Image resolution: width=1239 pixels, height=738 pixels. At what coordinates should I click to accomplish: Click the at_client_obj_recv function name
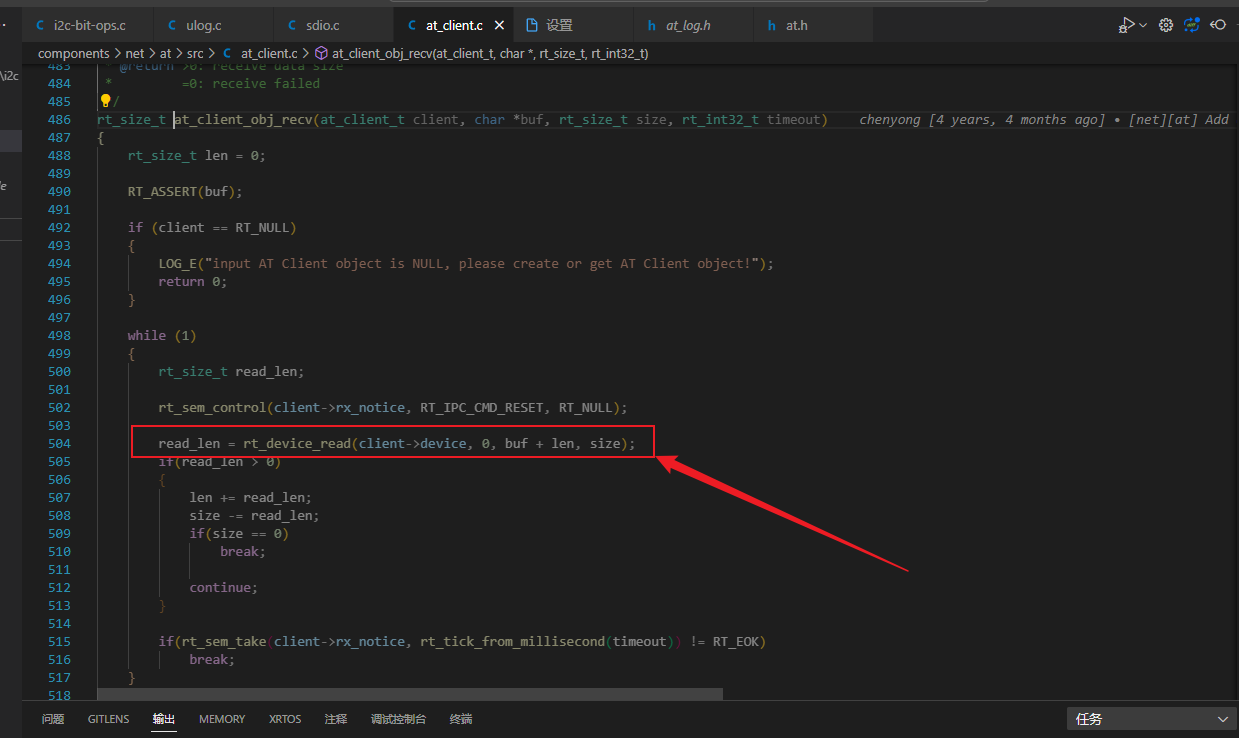click(x=243, y=120)
